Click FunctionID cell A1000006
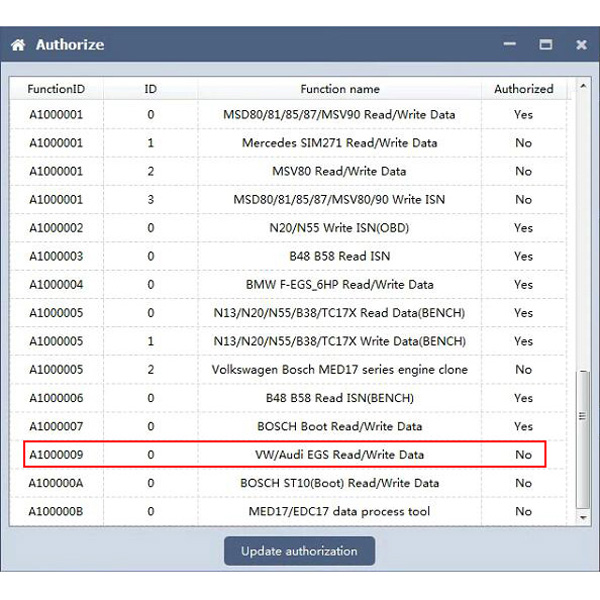This screenshot has width=600, height=600. tap(56, 398)
